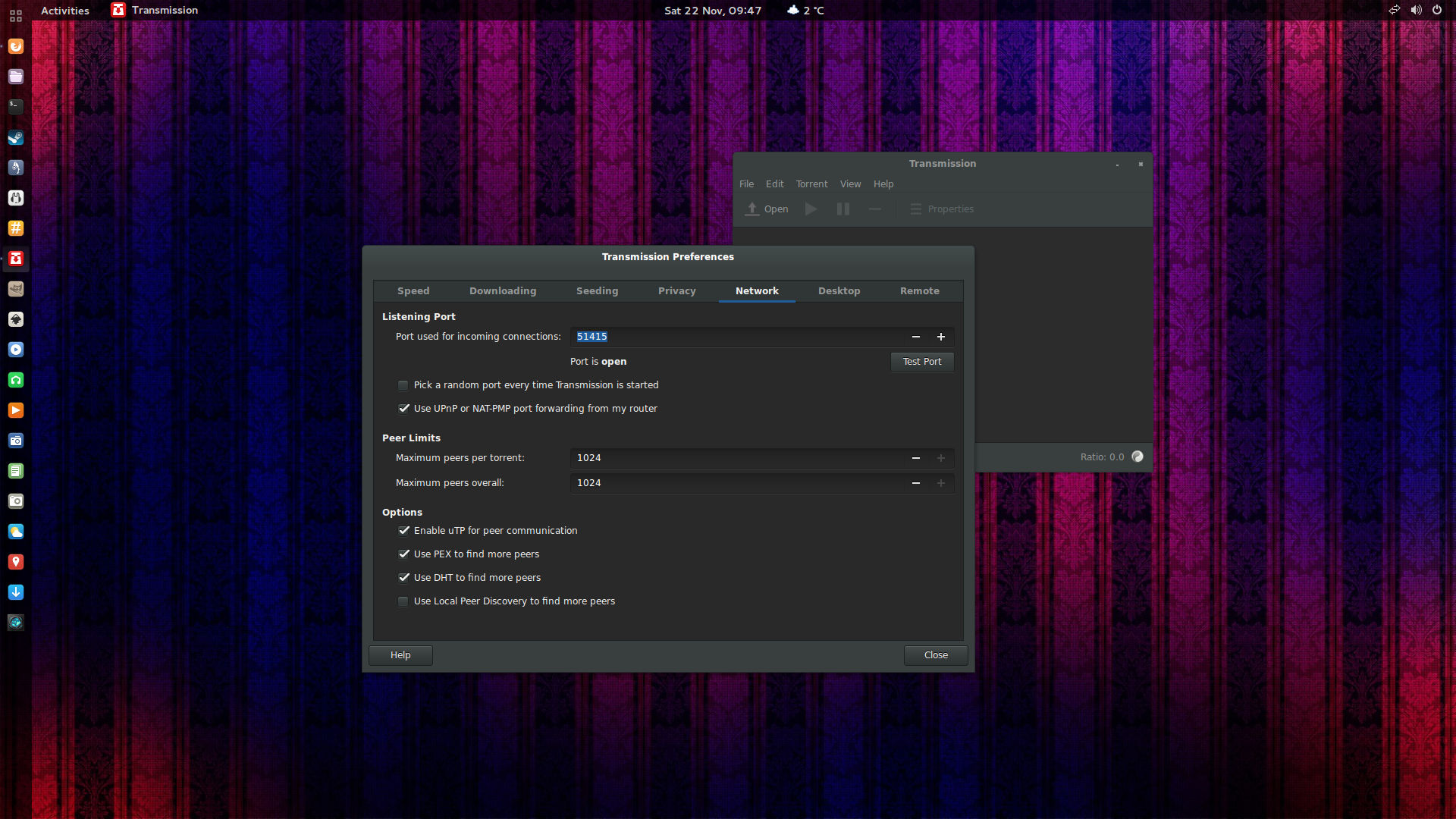Switch to the Privacy tab
The image size is (1456, 819).
pyautogui.click(x=676, y=291)
